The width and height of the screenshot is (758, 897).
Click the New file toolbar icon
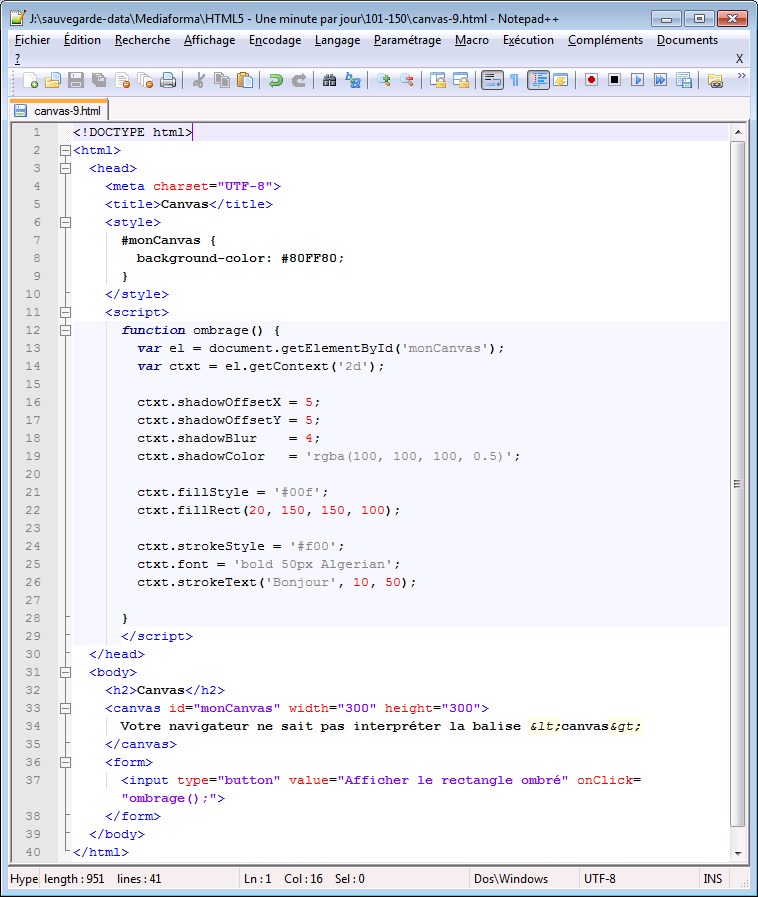31,81
